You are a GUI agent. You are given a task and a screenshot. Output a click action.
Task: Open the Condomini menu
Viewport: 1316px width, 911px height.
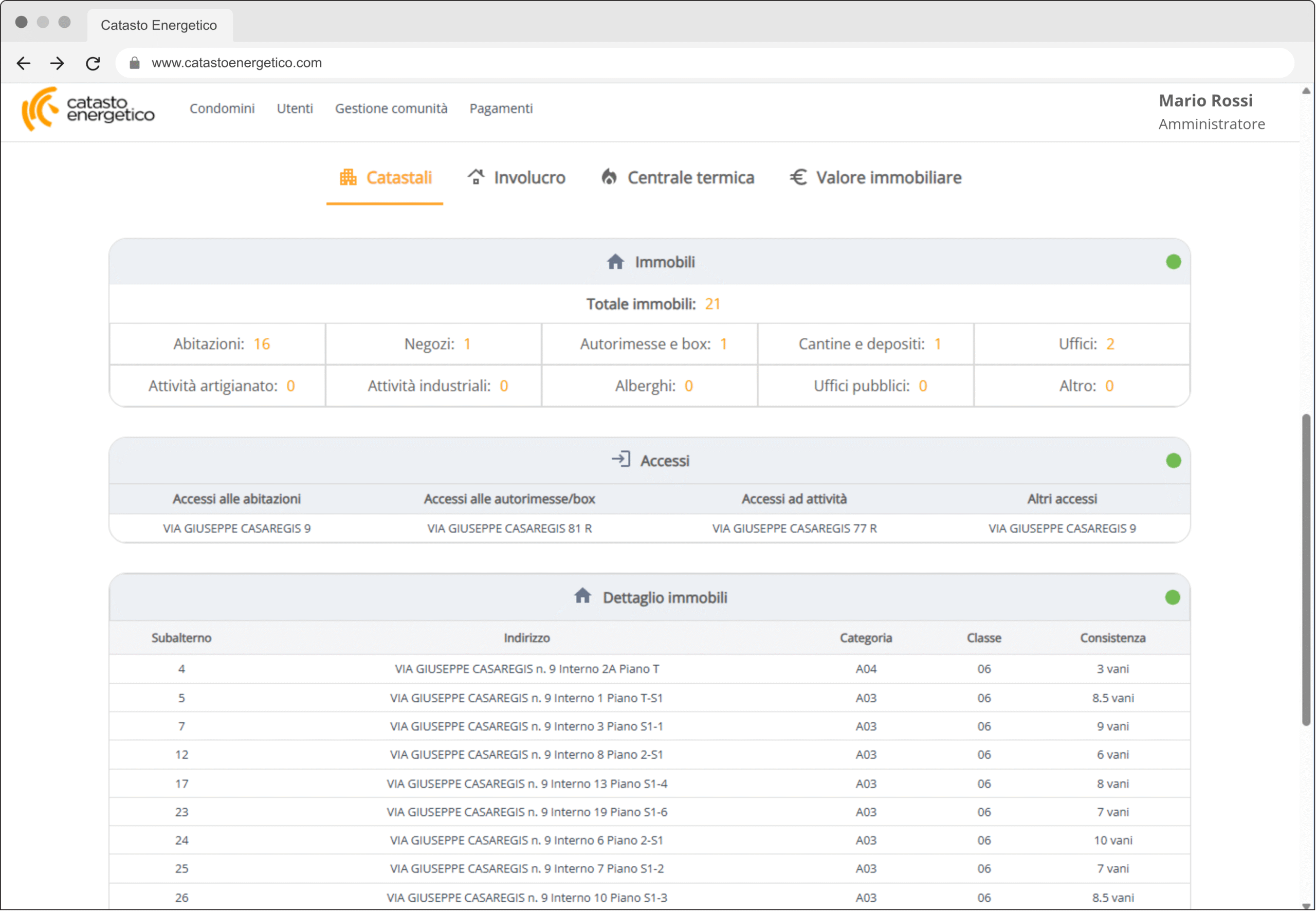(x=222, y=108)
